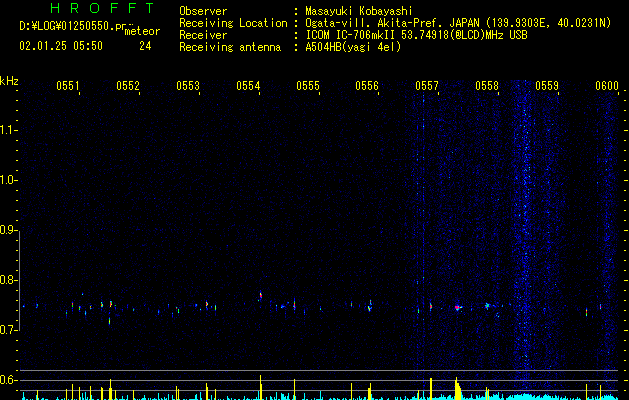
Task: Click the 0558 time marker
Action: click(x=487, y=86)
